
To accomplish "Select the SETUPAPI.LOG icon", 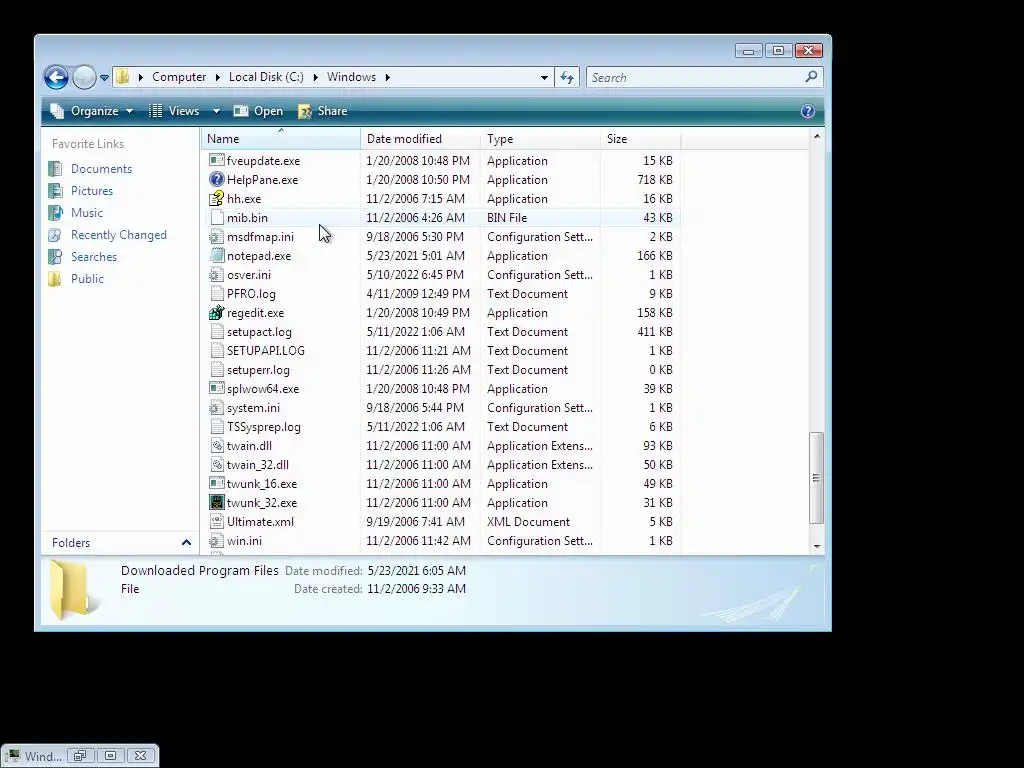I will point(217,350).
